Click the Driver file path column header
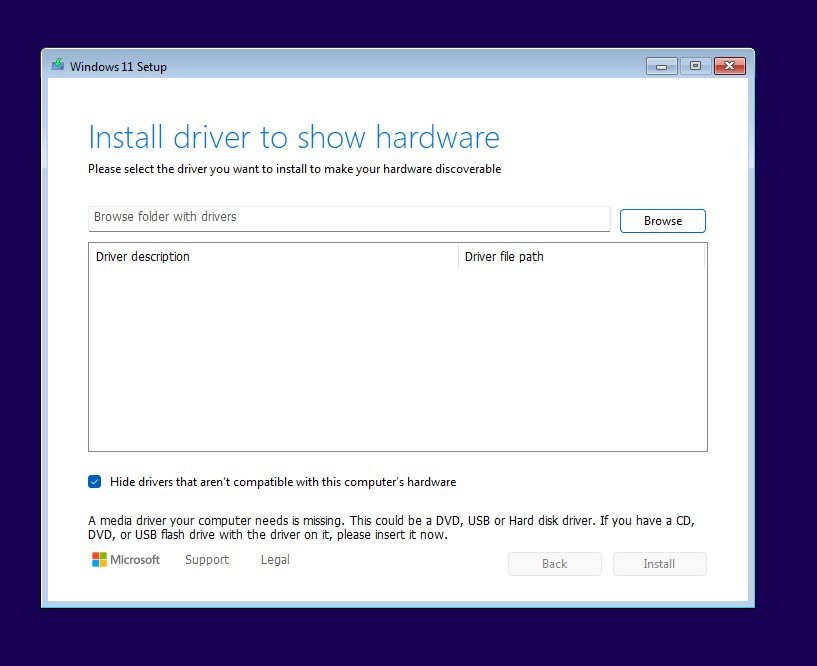This screenshot has width=817, height=666. click(x=503, y=256)
